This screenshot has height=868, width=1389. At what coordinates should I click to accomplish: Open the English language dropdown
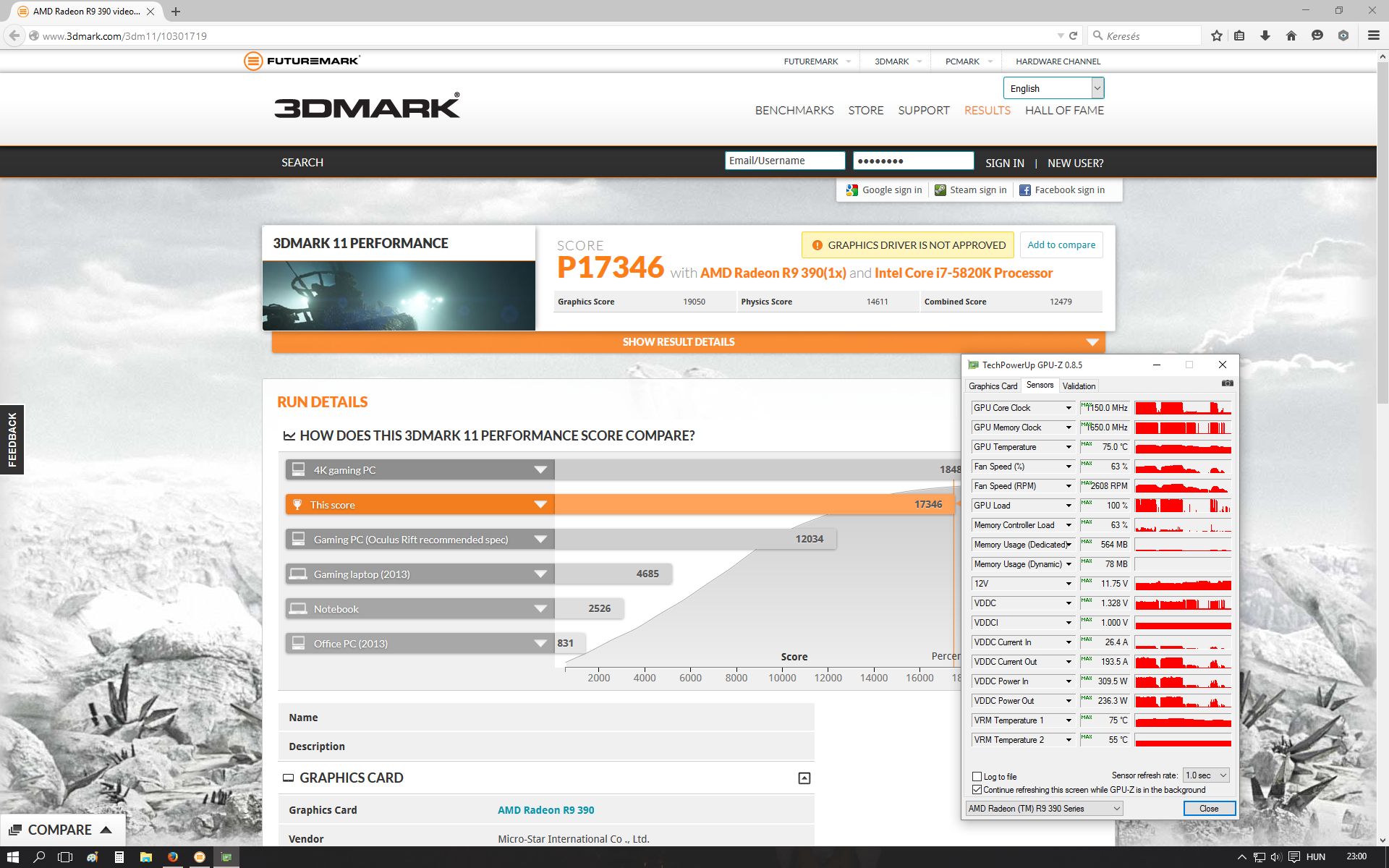point(1053,88)
